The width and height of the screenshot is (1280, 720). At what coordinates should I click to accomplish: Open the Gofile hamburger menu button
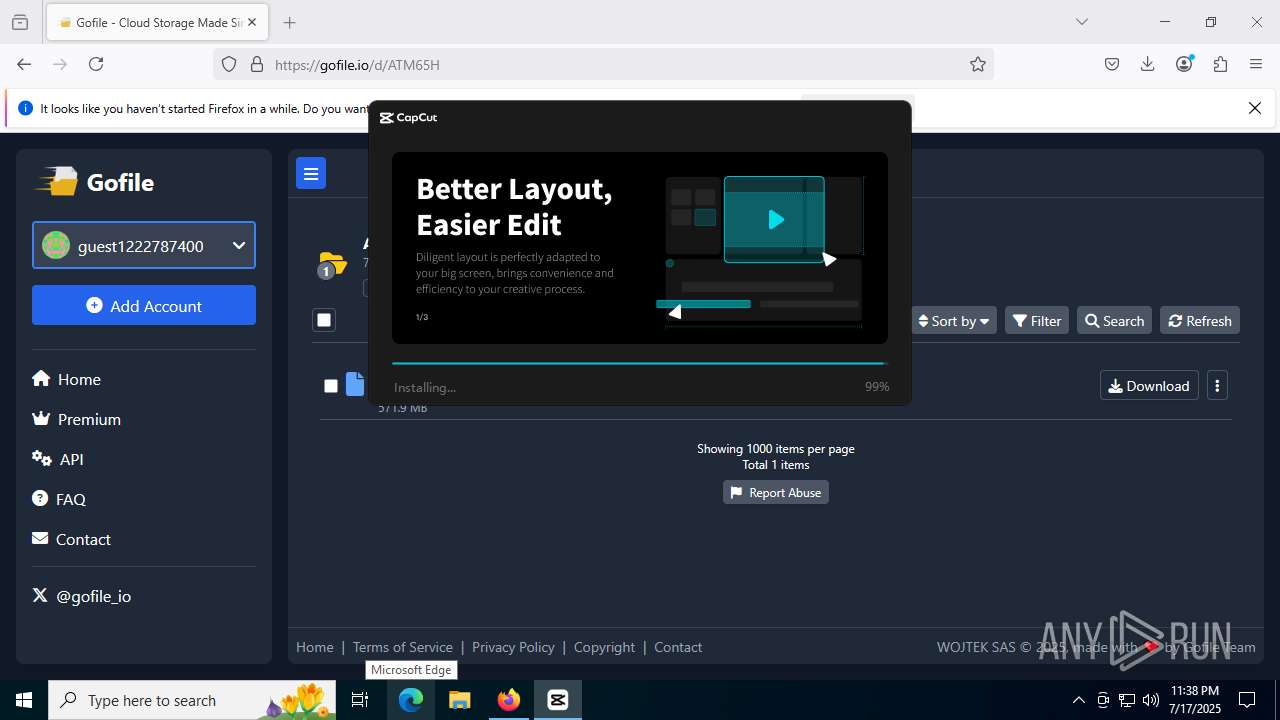311,174
